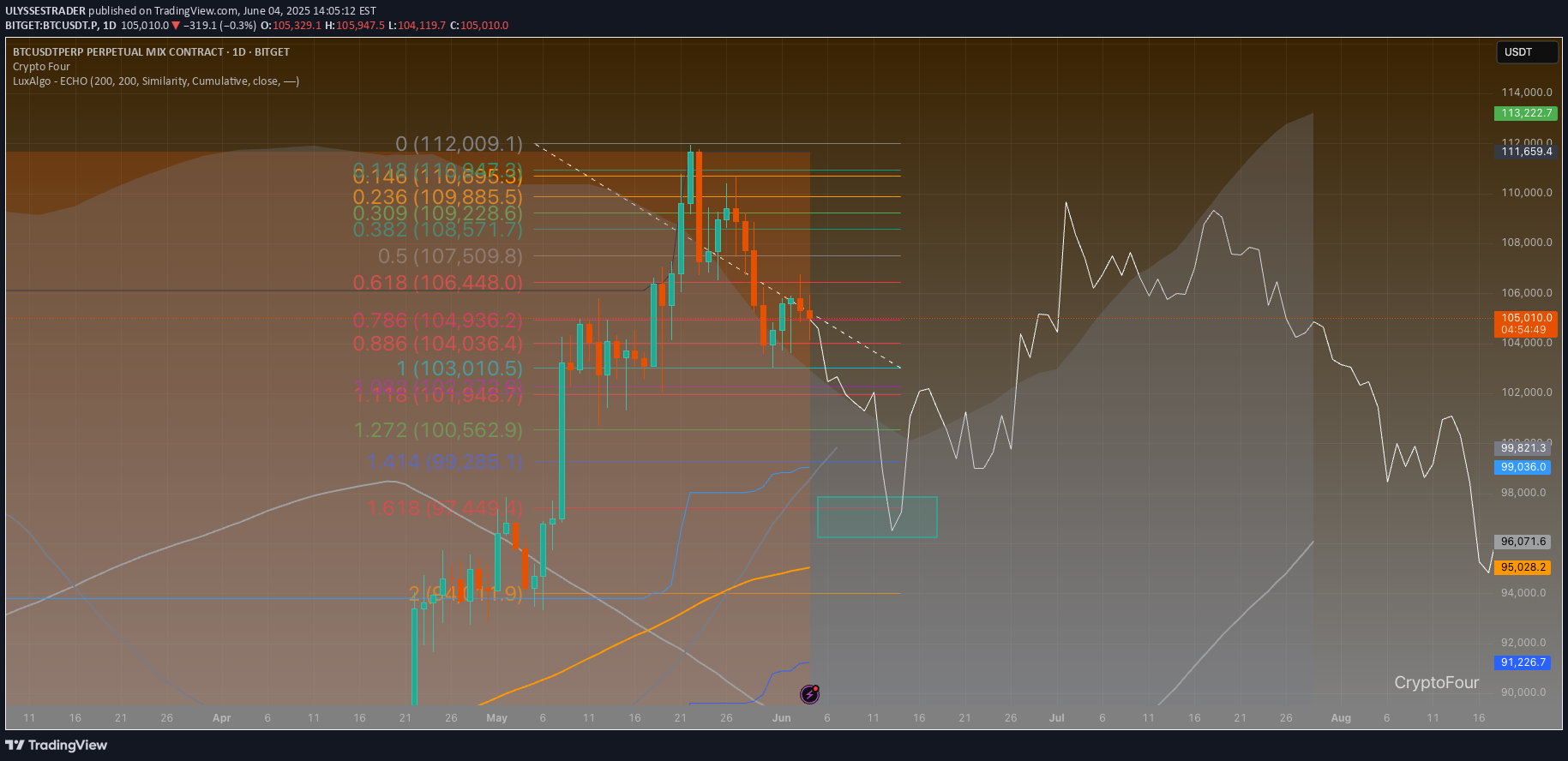1568x761 pixels.
Task: Click the 114,000.0 price axis tick
Action: (1526, 93)
